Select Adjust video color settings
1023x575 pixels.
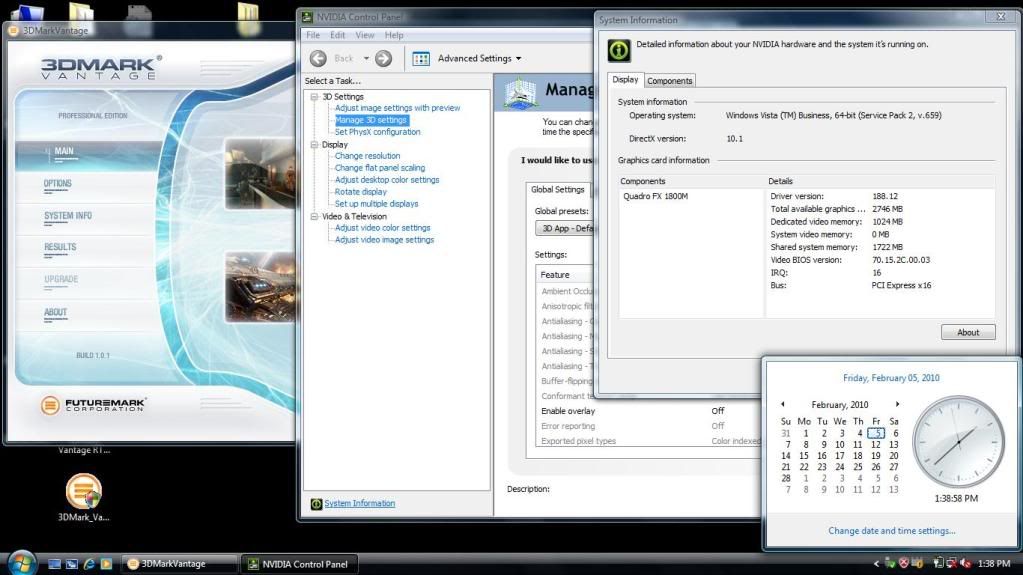(382, 228)
